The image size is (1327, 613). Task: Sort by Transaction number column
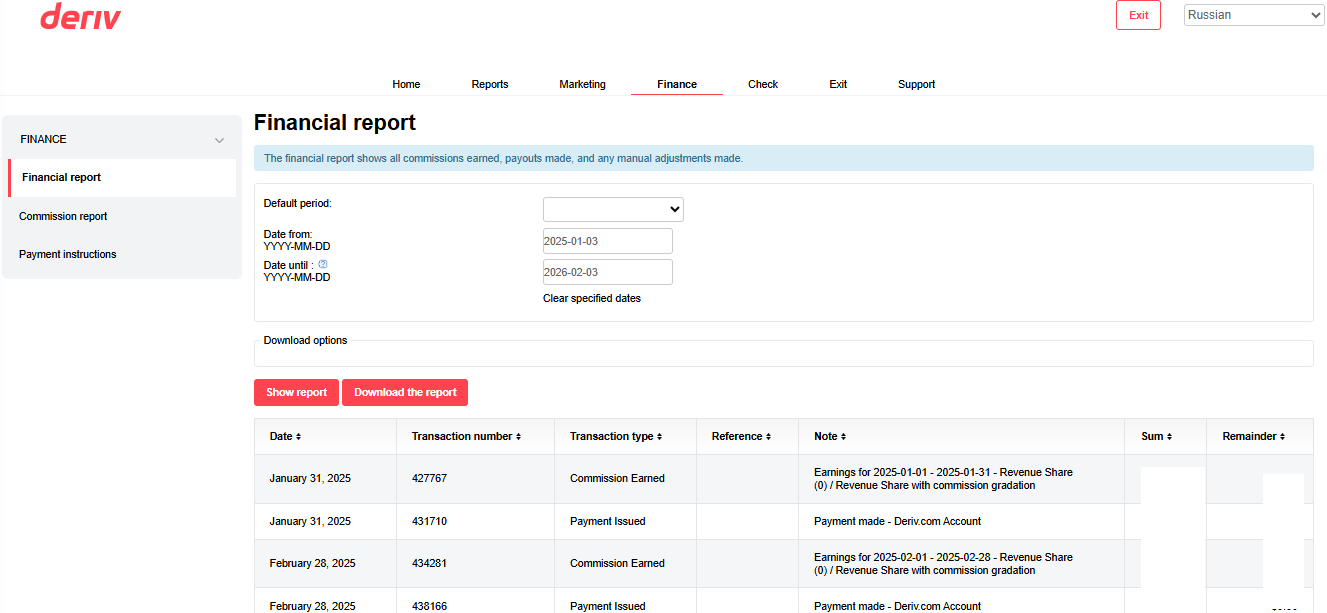tap(467, 437)
